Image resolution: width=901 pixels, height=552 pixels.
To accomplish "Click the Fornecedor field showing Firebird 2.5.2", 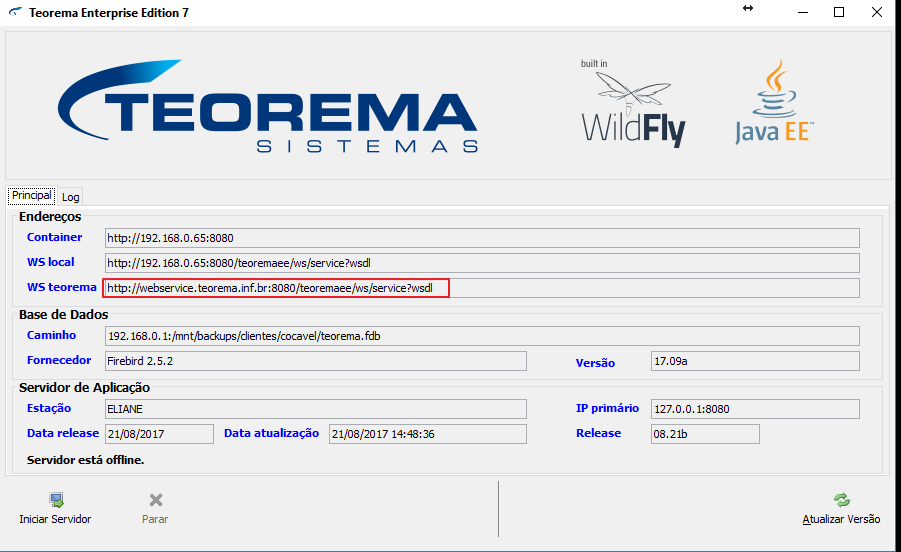I will pos(315,361).
